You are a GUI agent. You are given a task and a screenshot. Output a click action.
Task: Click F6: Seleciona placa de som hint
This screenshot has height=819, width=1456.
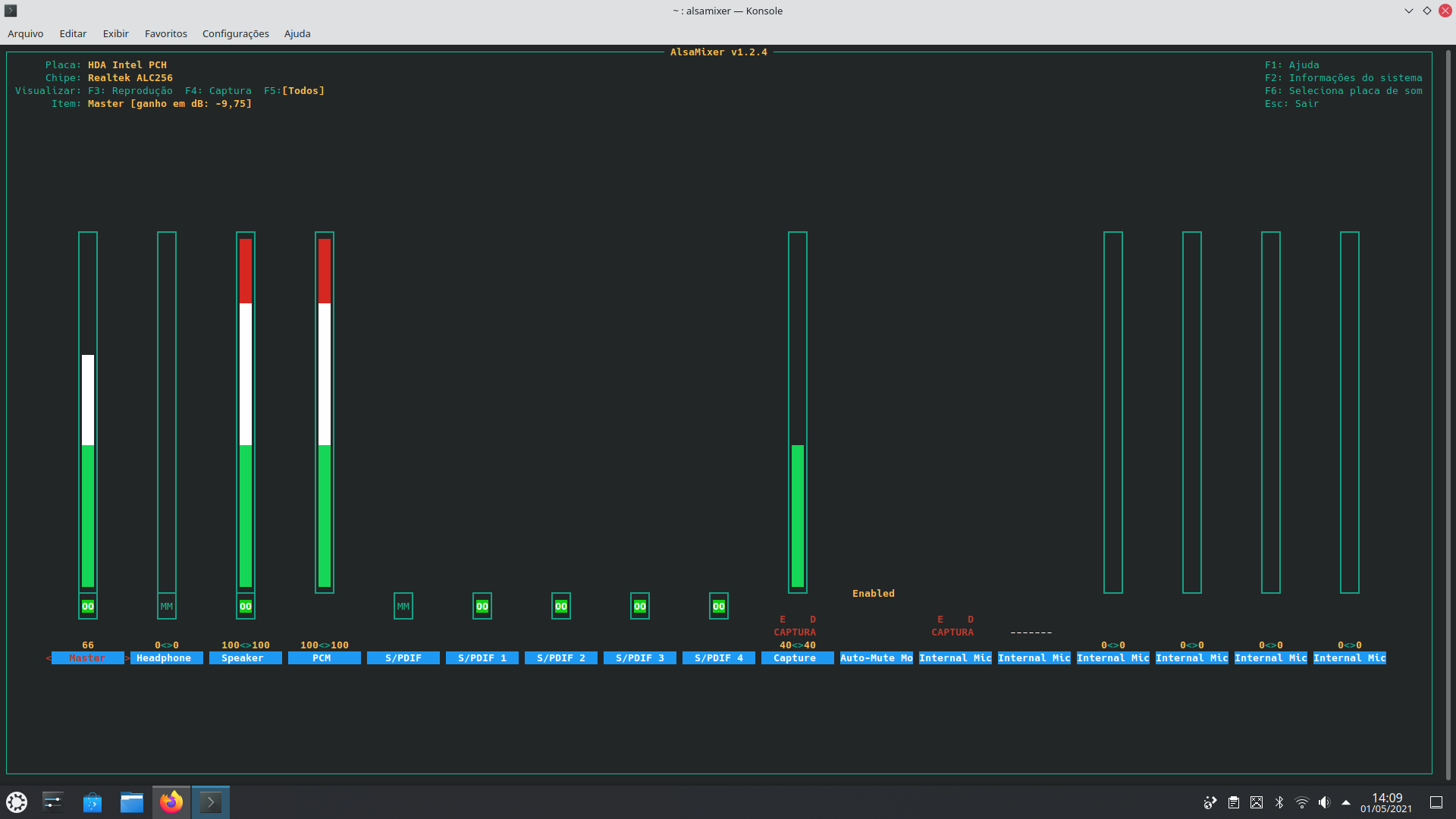1344,90
